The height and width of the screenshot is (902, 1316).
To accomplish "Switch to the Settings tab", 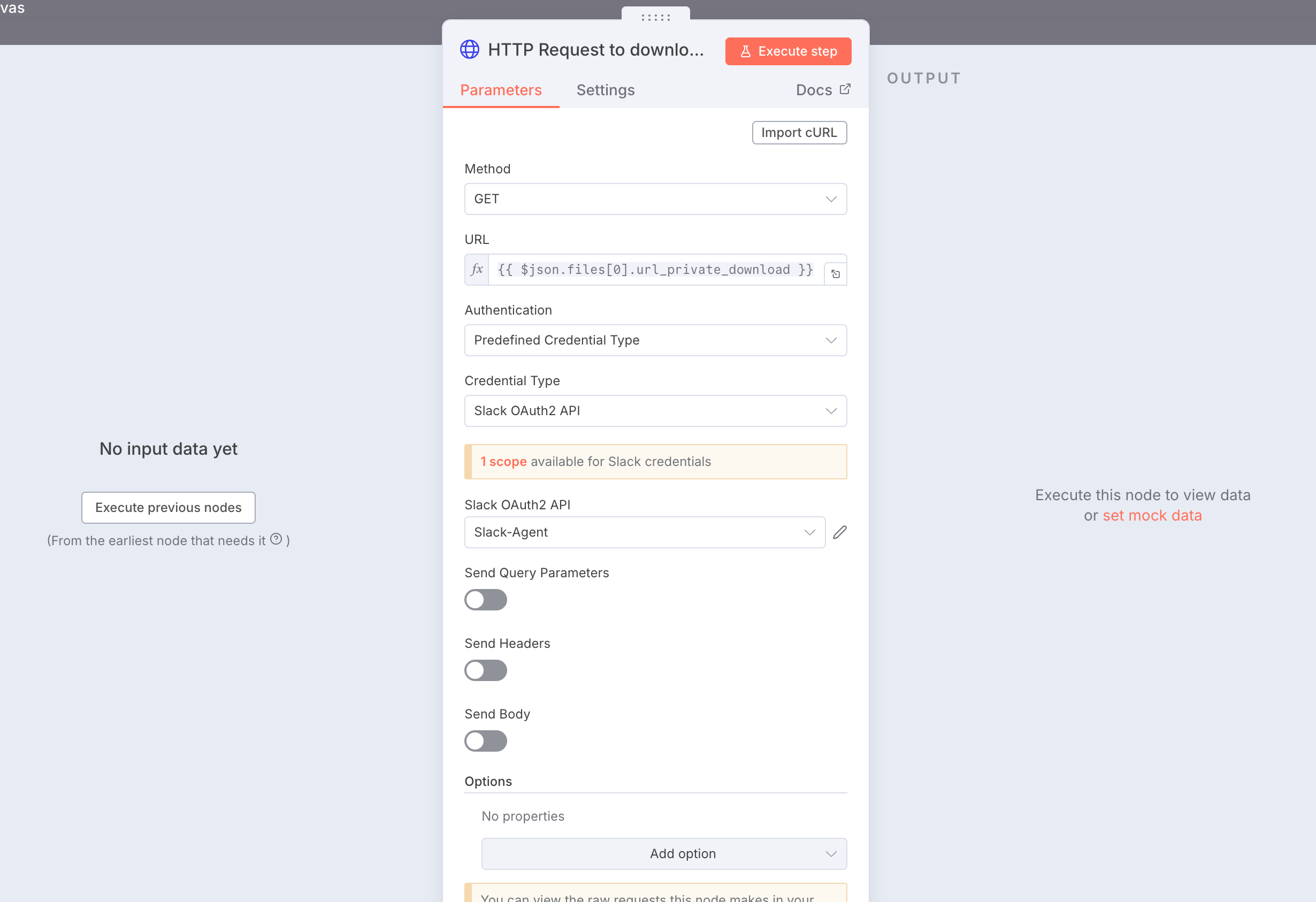I will (605, 90).
